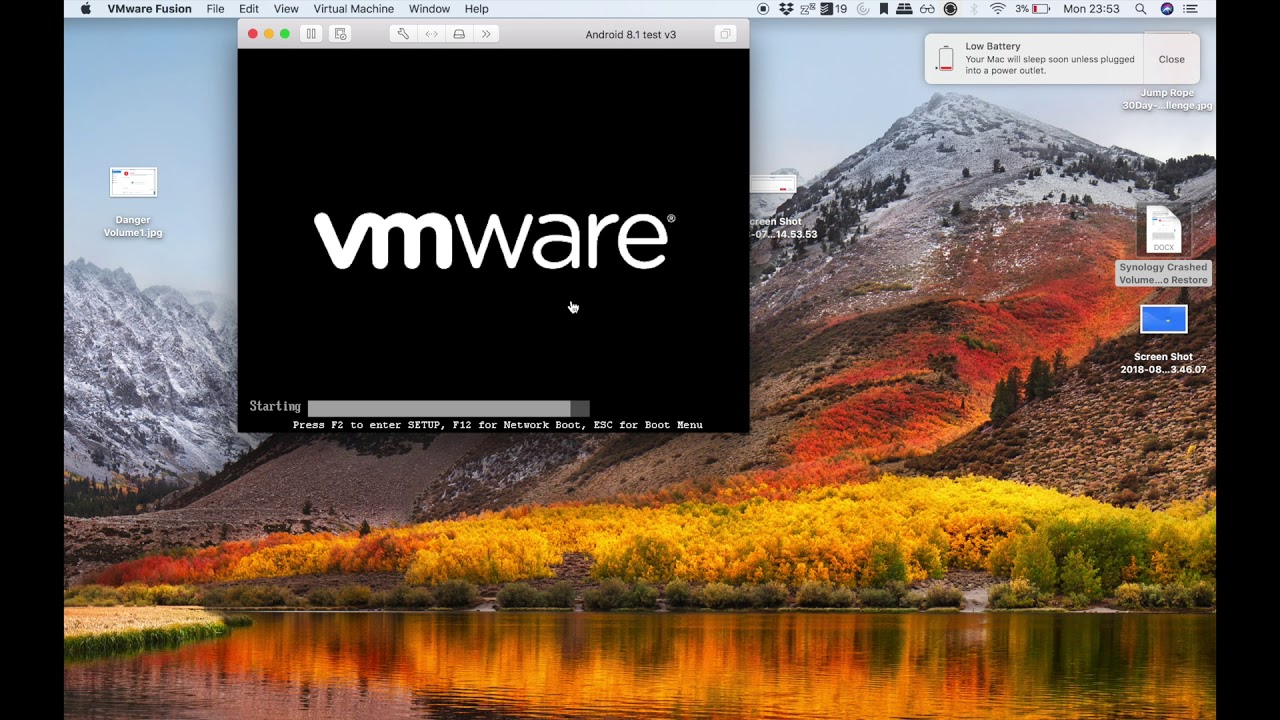Screen dimensions: 1280x720
Task: Open Spotlight search magnifier
Action: pyautogui.click(x=1141, y=9)
